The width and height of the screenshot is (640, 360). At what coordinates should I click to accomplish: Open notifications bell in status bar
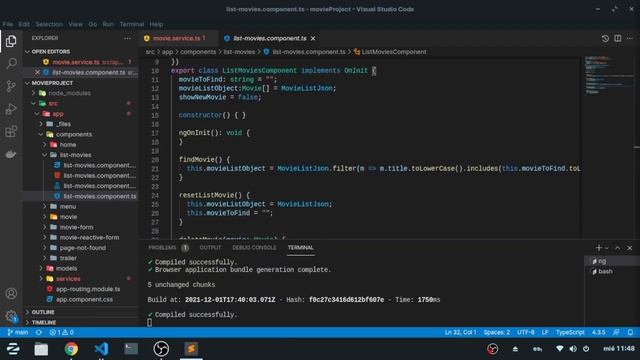[x=630, y=332]
